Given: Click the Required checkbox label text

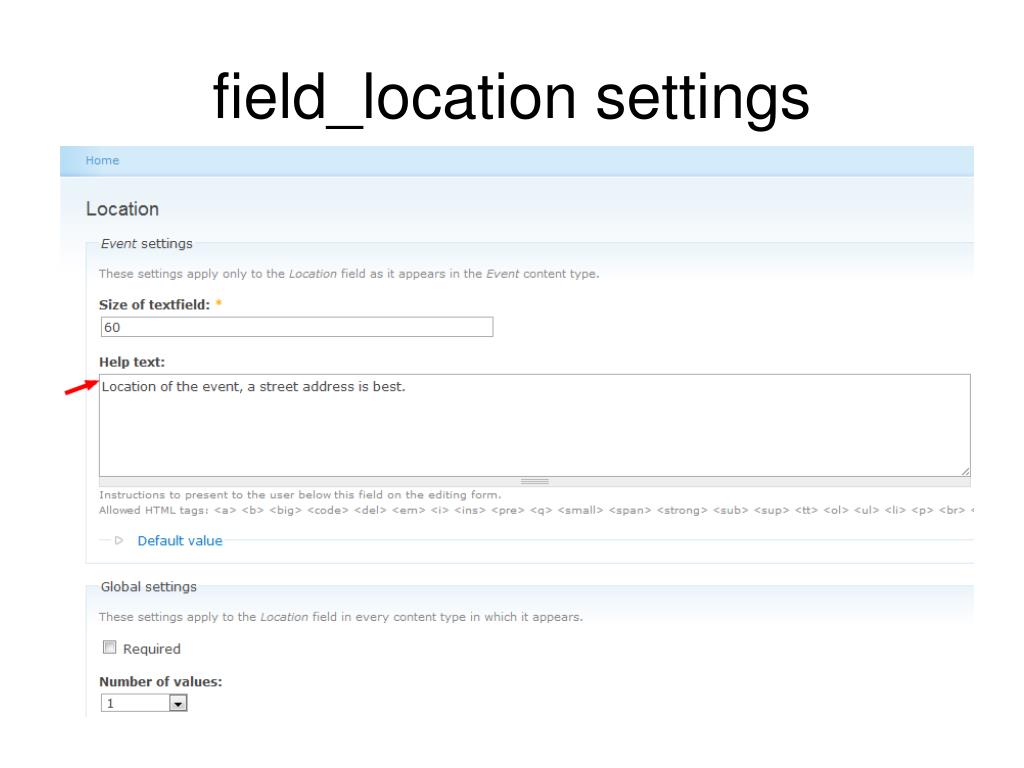Looking at the screenshot, I should pos(152,649).
